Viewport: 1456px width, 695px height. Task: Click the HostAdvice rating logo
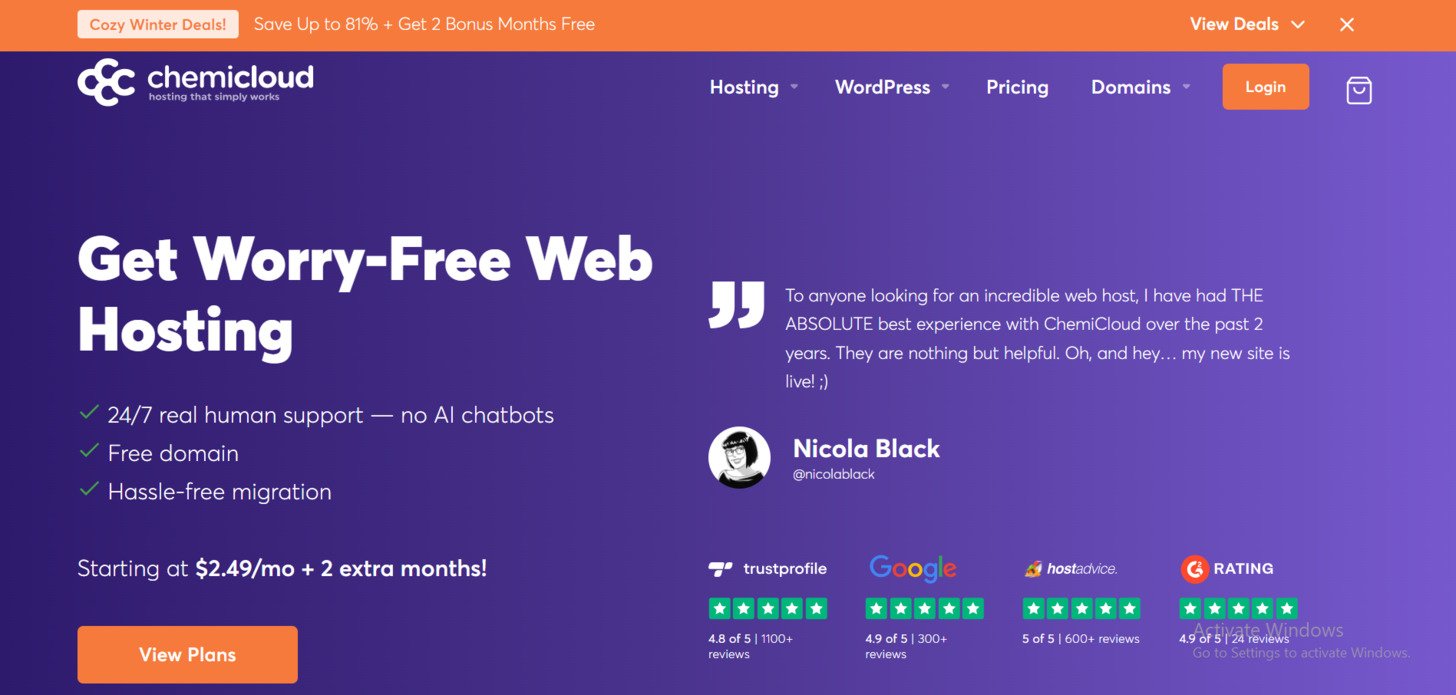(x=1070, y=569)
